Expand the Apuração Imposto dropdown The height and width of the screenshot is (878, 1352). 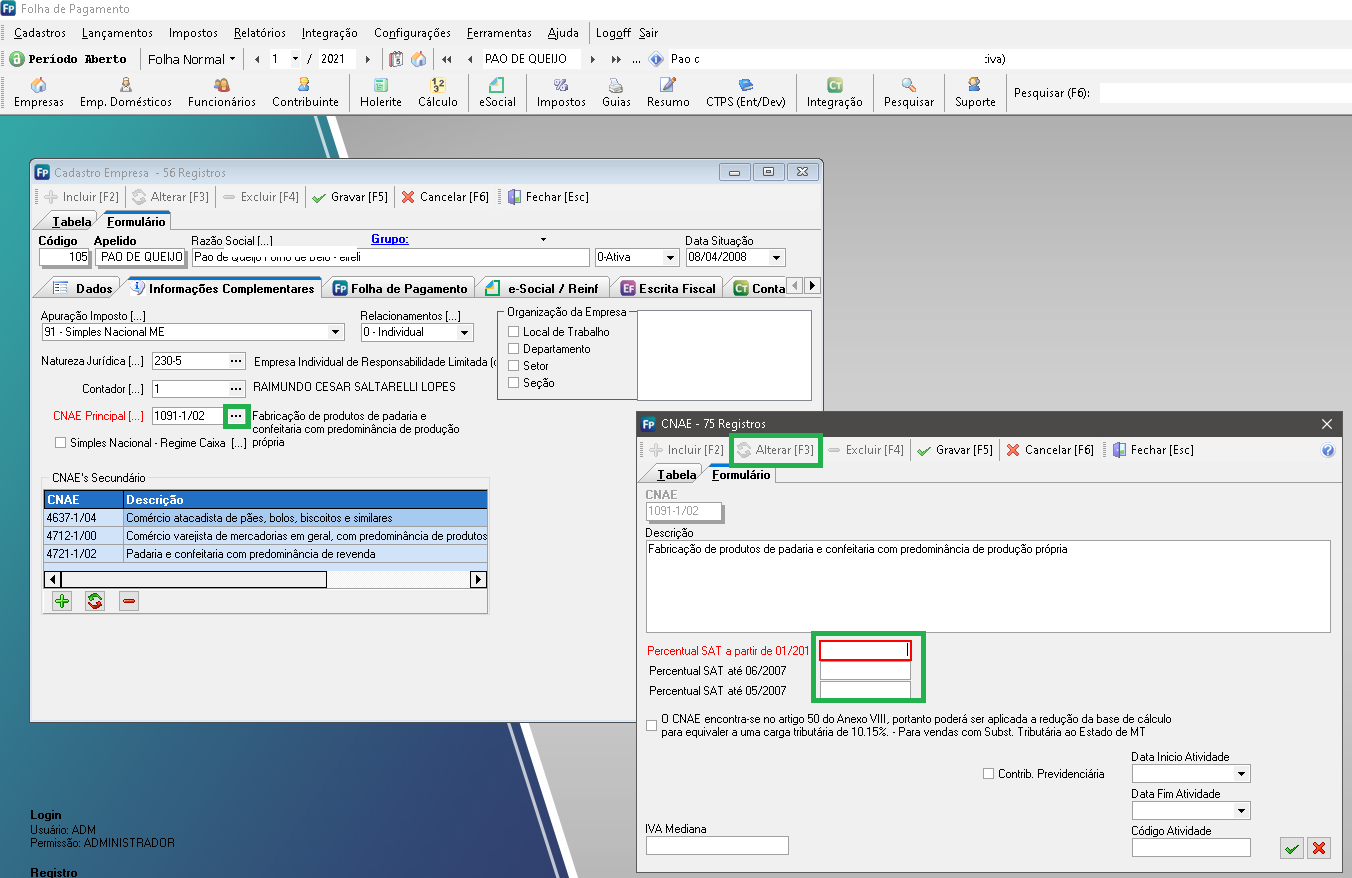click(335, 332)
